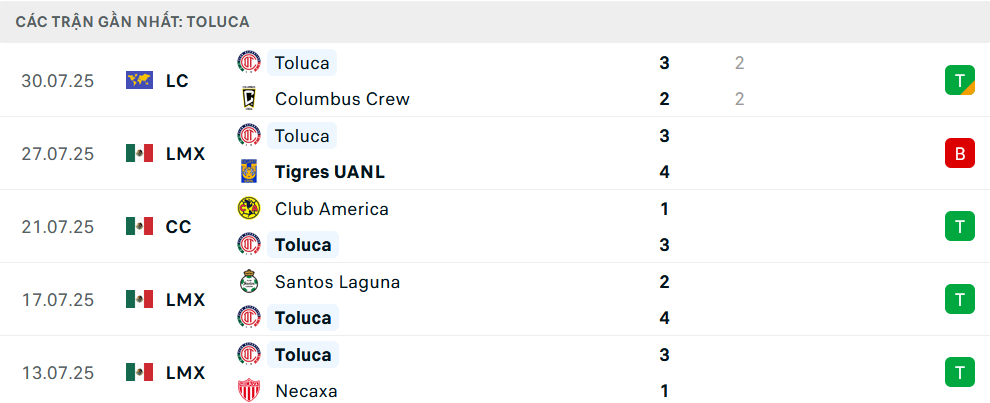Select Santos Laguna team name
990x403 pixels.
338,282
